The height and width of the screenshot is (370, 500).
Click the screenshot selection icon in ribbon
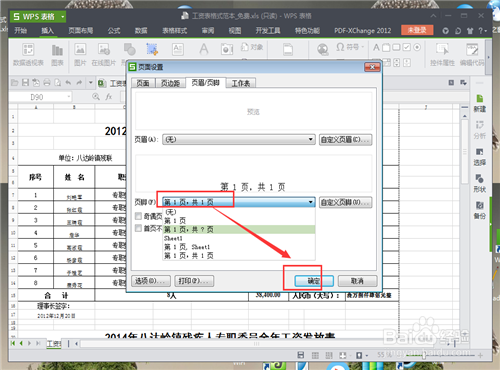click(x=152, y=50)
